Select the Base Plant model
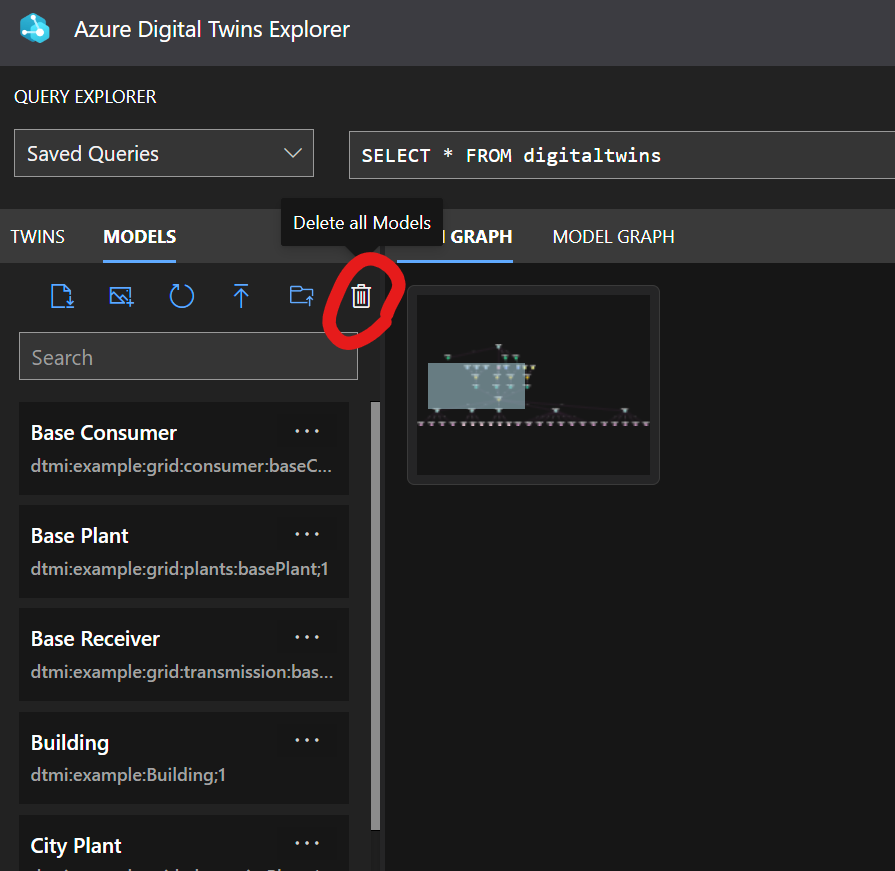The image size is (895, 871). pos(184,551)
